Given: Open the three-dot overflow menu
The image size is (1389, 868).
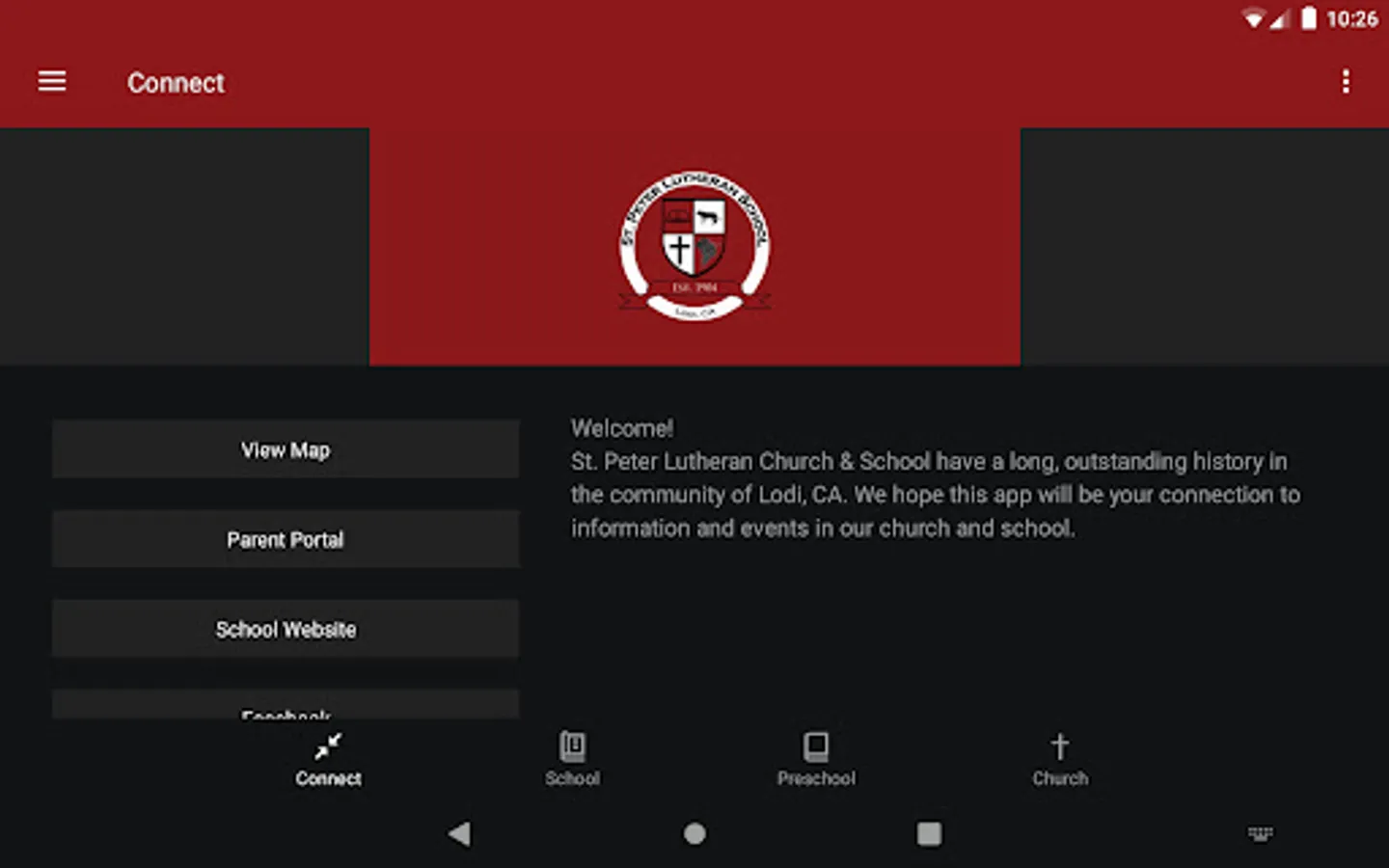Looking at the screenshot, I should coord(1346,82).
